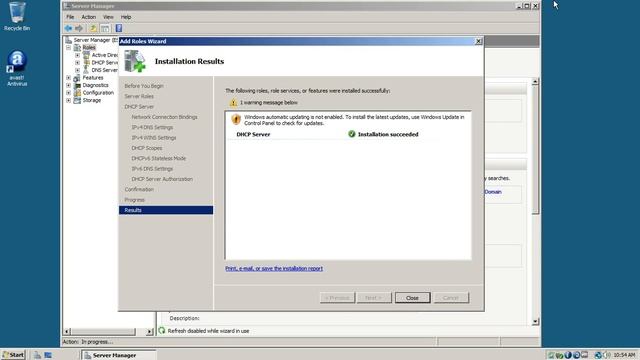Click the wizard Close button
Image resolution: width=640 pixels, height=360 pixels.
412,298
